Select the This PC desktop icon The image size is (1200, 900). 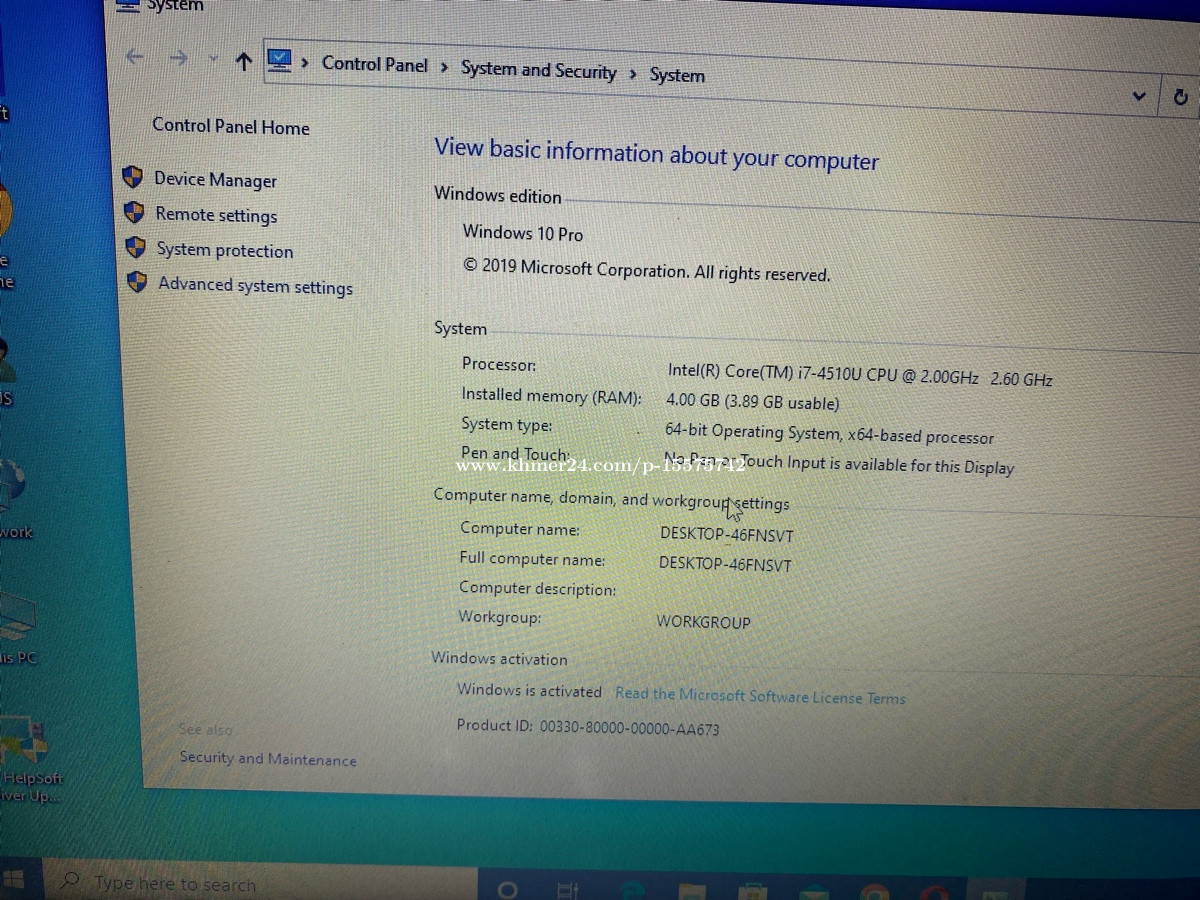tap(18, 628)
